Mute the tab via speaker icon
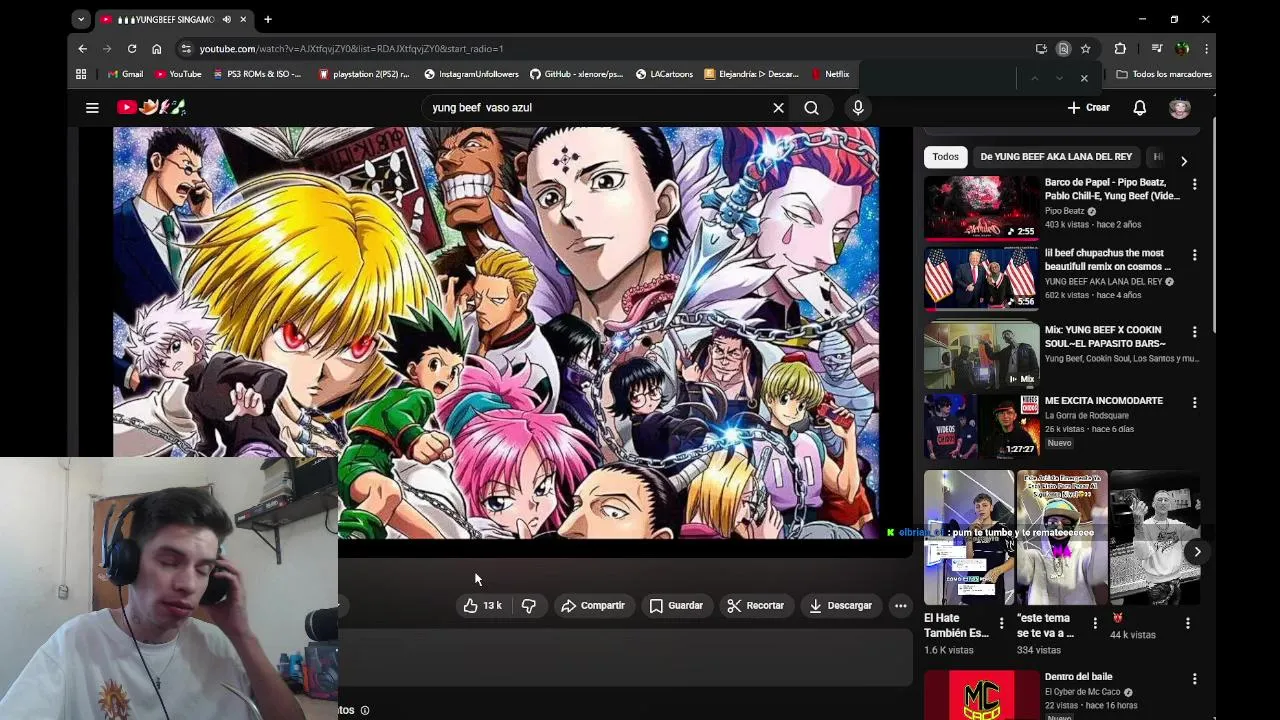This screenshot has height=720, width=1280. point(227,19)
